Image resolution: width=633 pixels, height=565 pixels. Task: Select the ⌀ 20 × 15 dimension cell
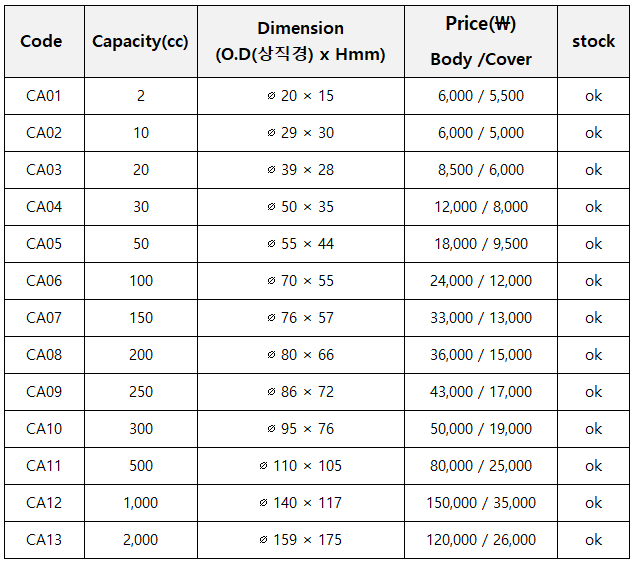301,96
